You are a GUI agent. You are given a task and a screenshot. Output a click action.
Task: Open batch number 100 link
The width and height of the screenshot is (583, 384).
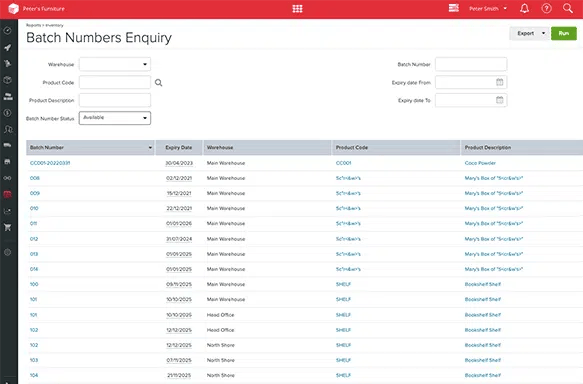click(x=34, y=284)
